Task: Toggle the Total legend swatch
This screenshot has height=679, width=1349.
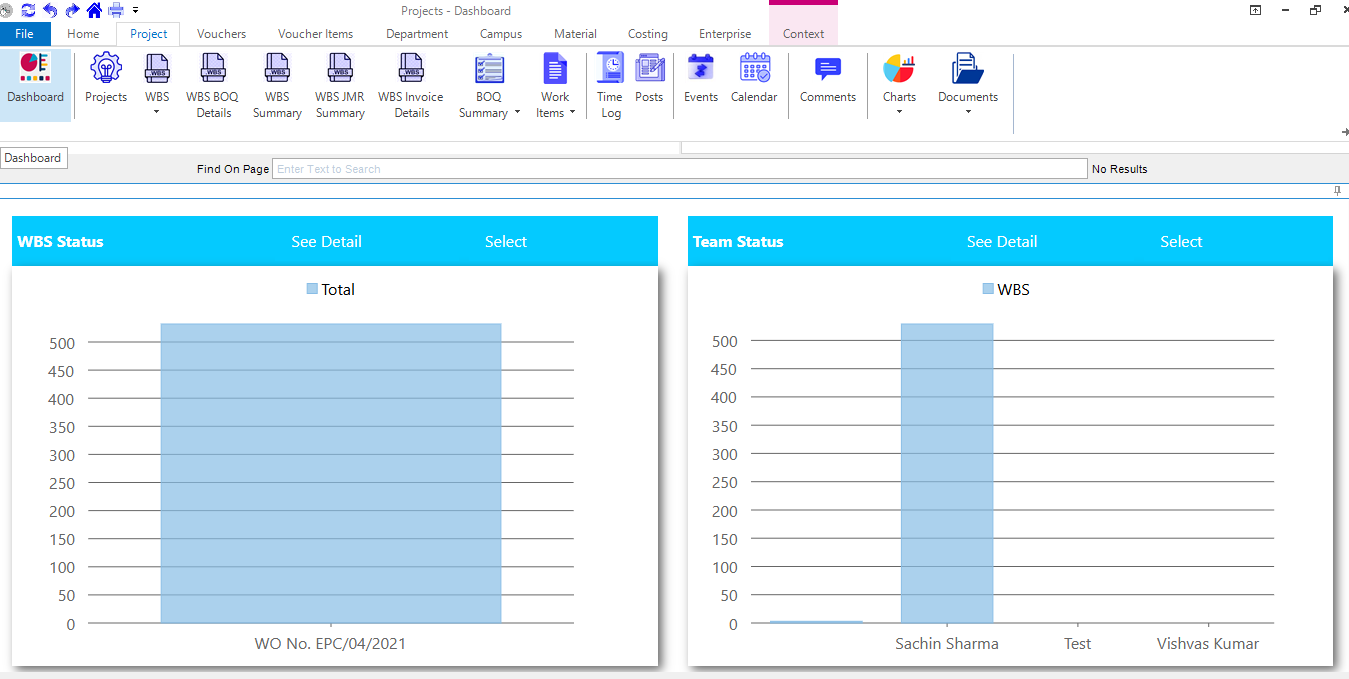Action: coord(312,289)
